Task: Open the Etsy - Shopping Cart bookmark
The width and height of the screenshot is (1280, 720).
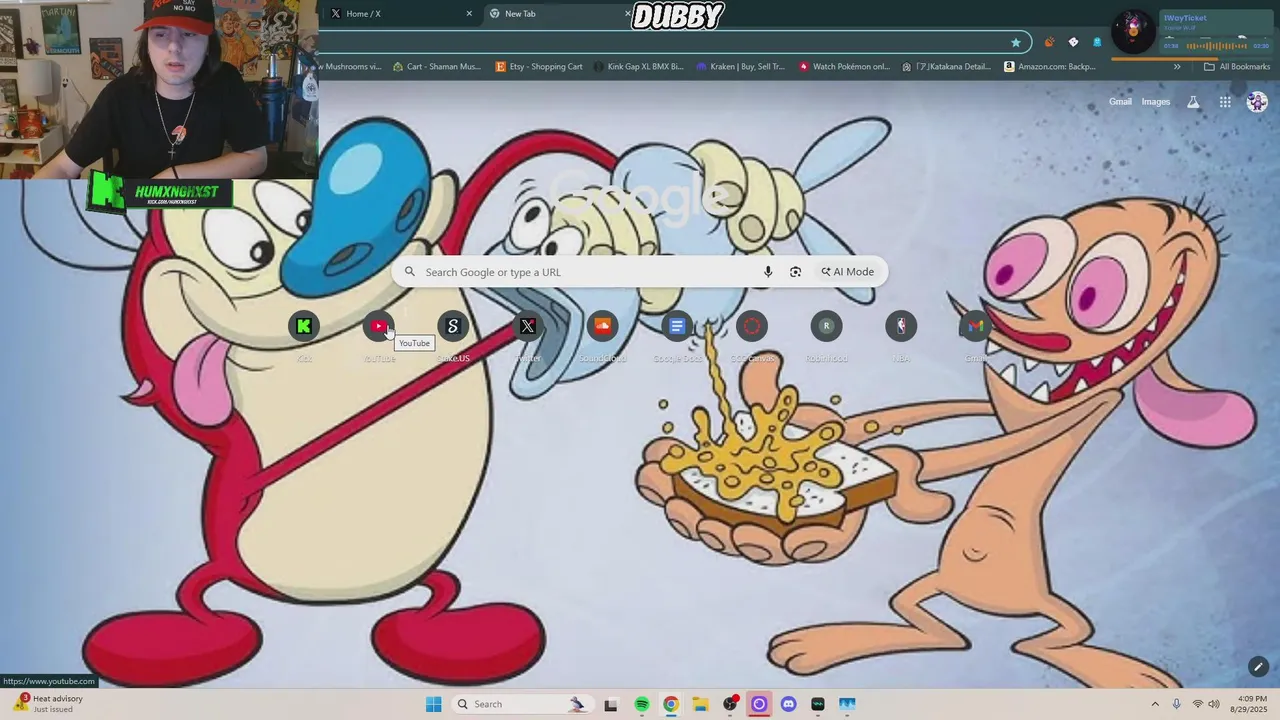Action: (x=539, y=67)
